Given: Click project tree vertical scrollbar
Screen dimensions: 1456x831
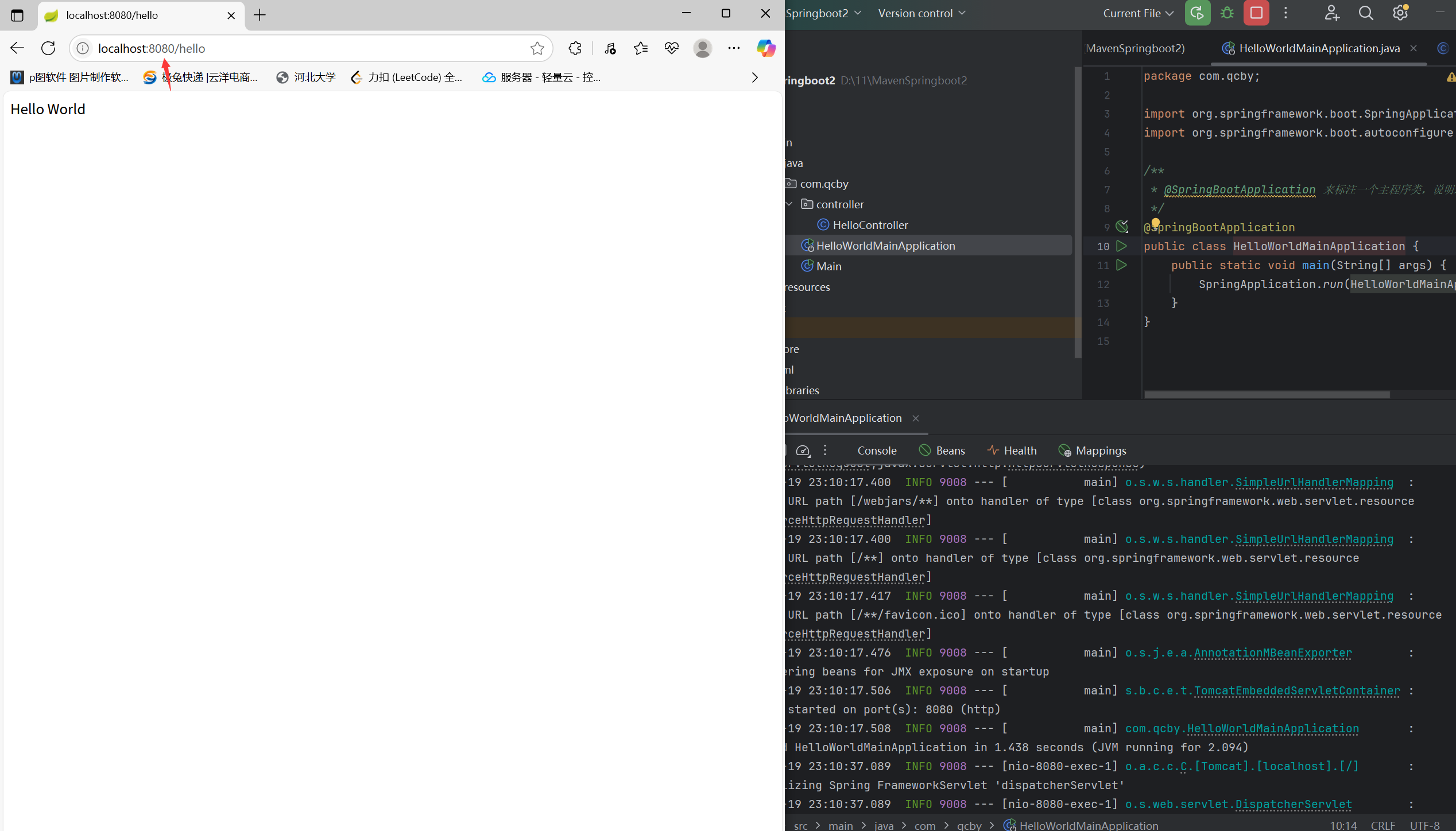Looking at the screenshot, I should coord(1078,212).
